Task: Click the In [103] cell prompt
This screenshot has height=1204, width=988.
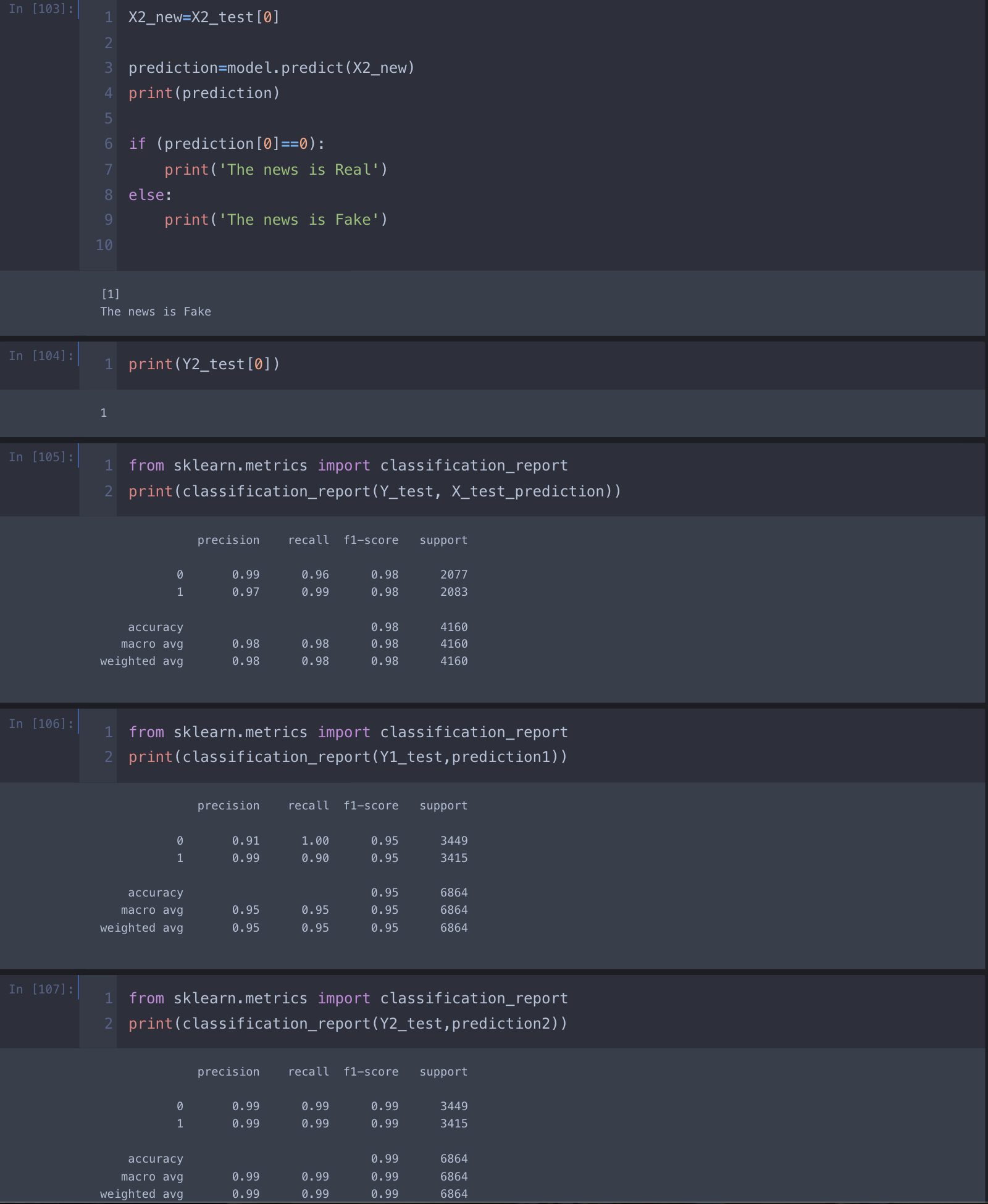Action: [41, 9]
